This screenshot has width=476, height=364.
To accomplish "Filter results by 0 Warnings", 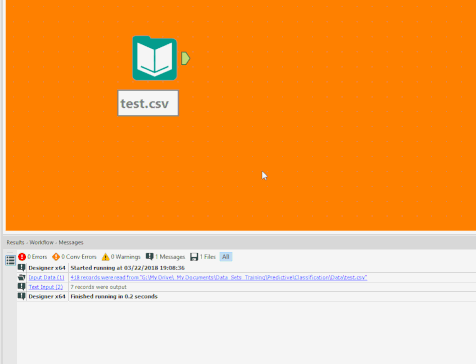I will [121, 257].
